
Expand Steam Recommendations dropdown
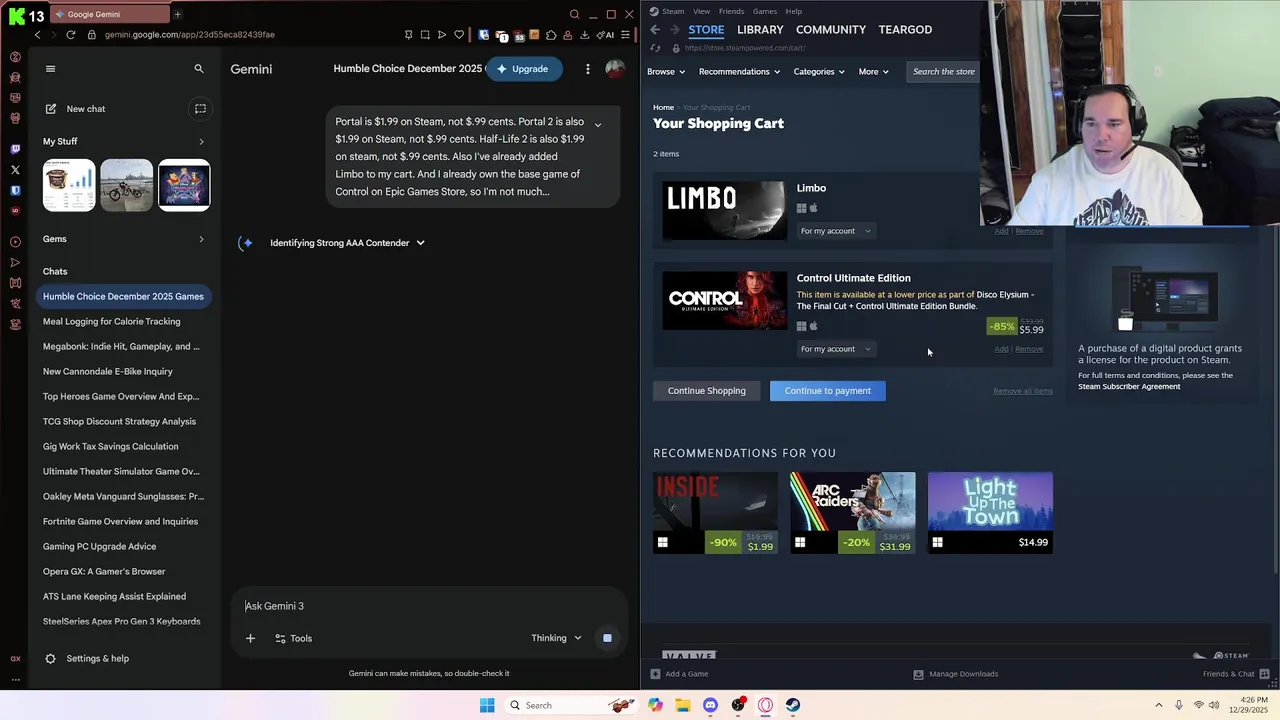pos(740,71)
